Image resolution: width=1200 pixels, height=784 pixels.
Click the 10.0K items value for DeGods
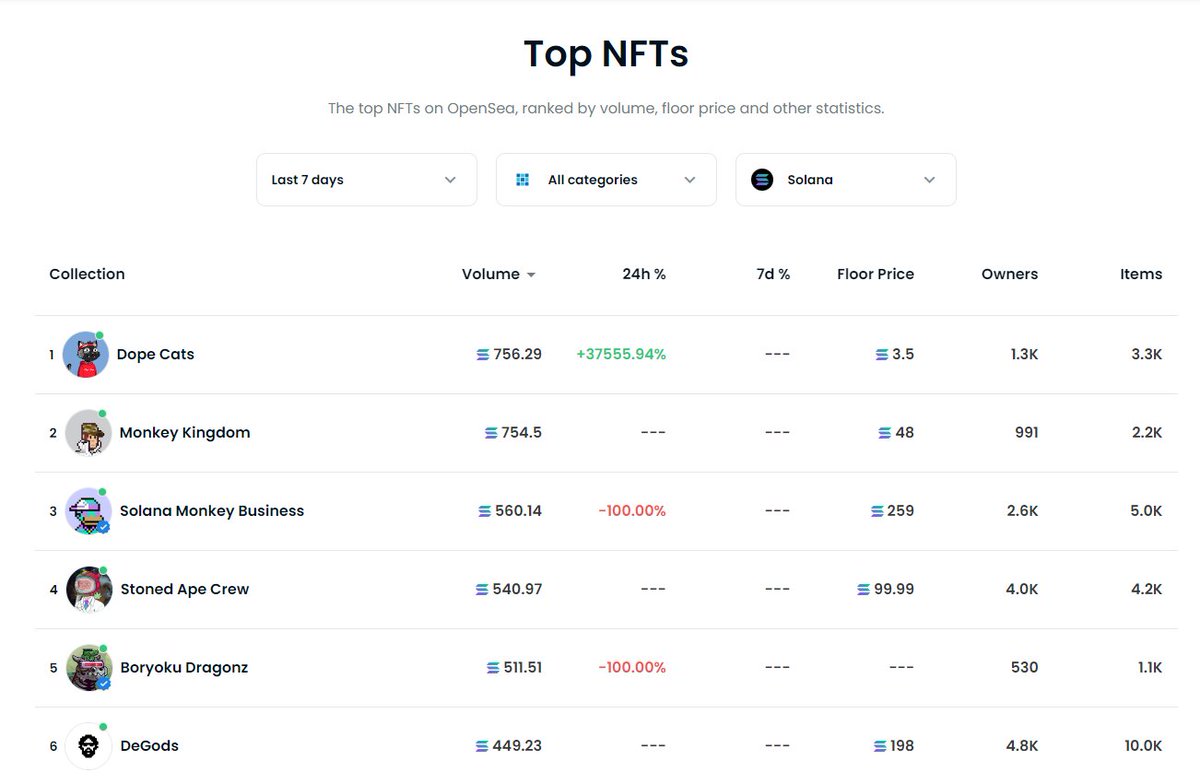pos(1144,746)
